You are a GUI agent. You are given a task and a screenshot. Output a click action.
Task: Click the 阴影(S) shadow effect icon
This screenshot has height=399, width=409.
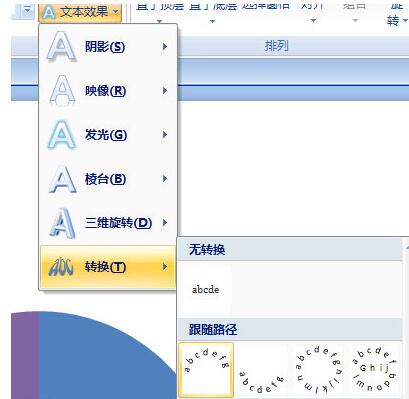click(61, 47)
